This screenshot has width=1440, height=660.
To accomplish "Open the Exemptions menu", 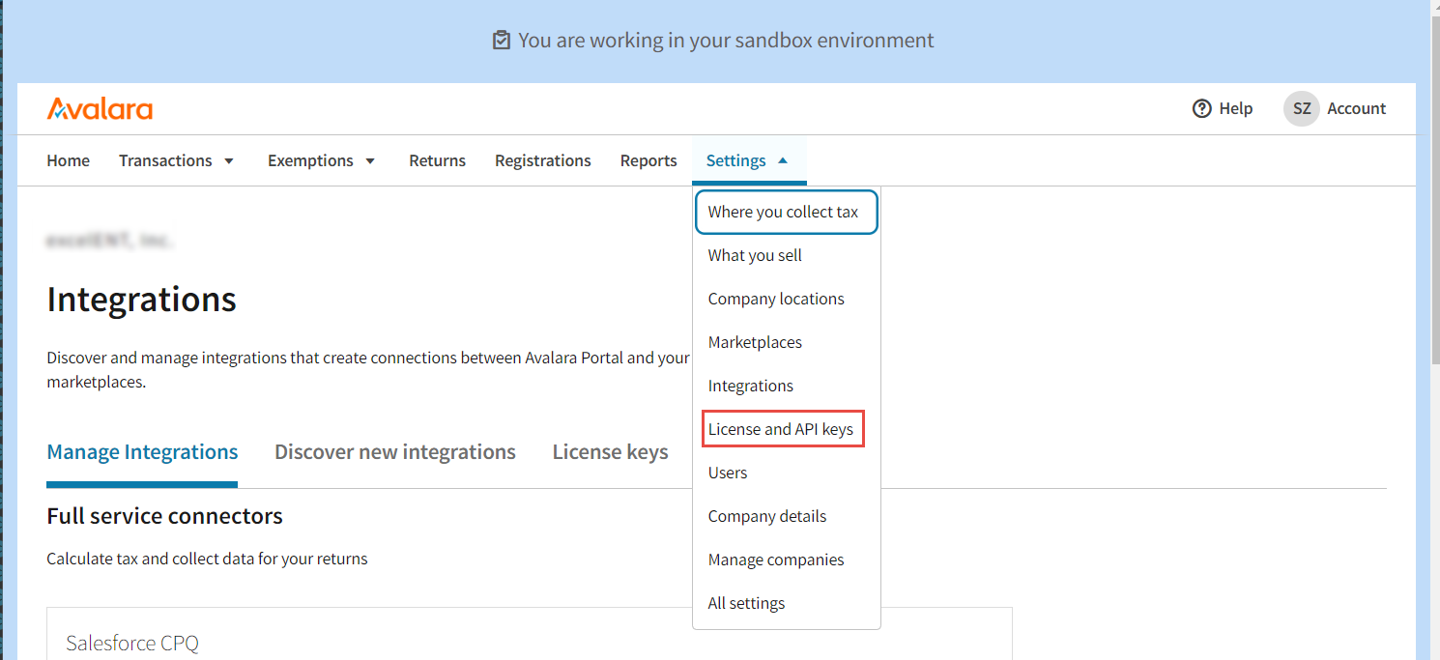I will (x=310, y=160).
